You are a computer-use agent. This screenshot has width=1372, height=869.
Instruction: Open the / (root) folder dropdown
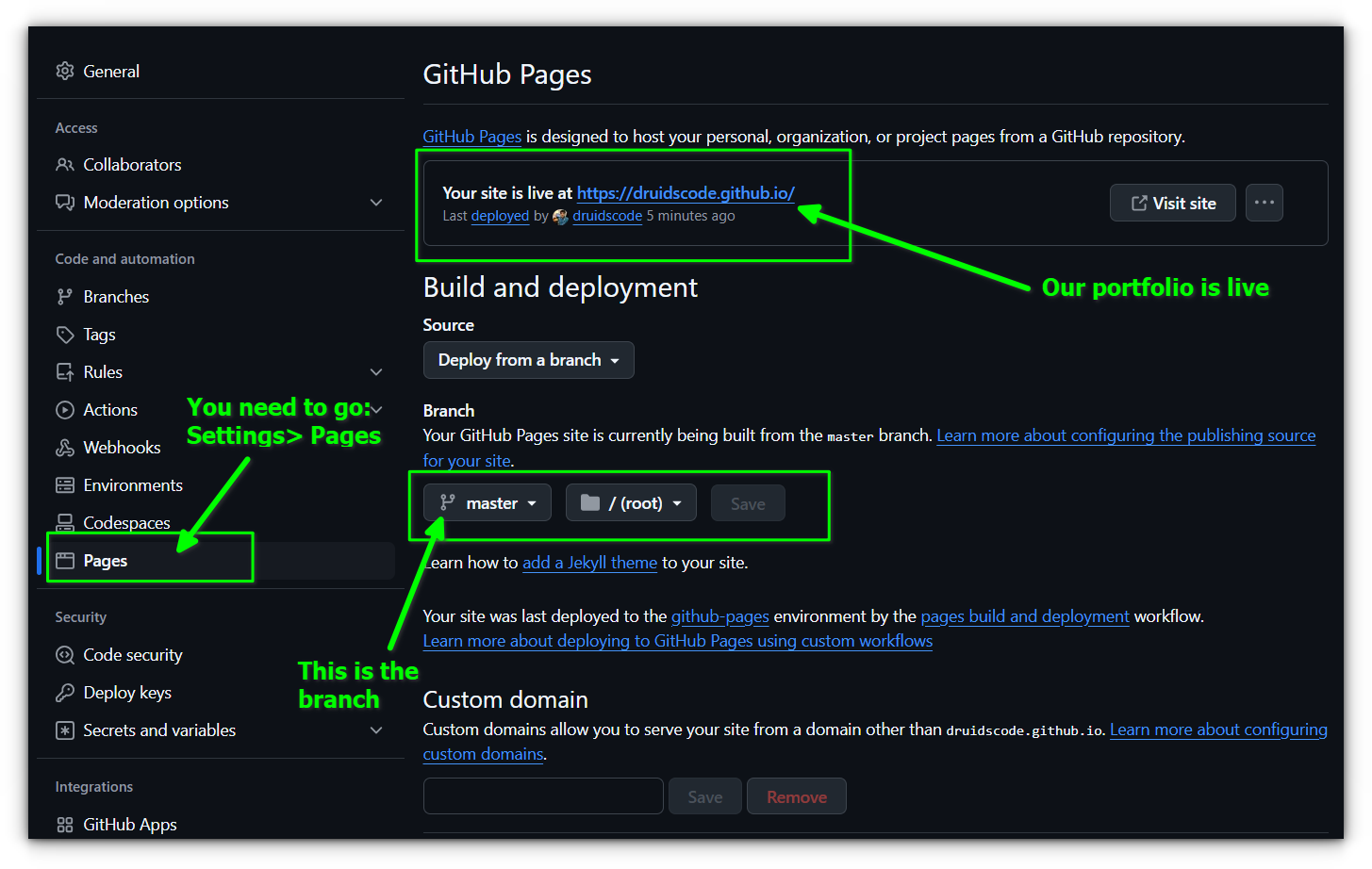coord(631,503)
